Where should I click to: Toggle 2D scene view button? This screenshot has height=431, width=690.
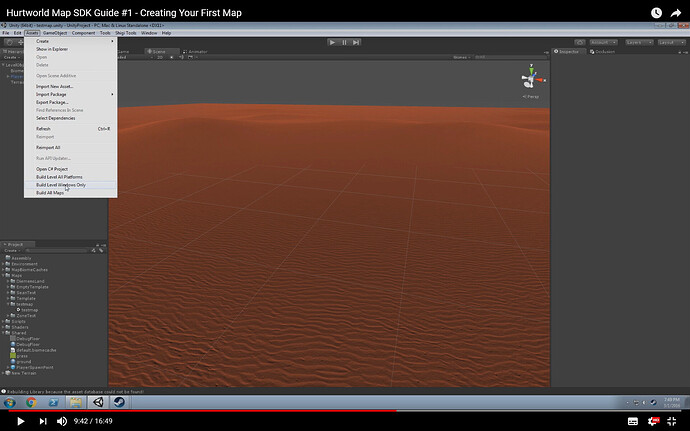tap(160, 57)
